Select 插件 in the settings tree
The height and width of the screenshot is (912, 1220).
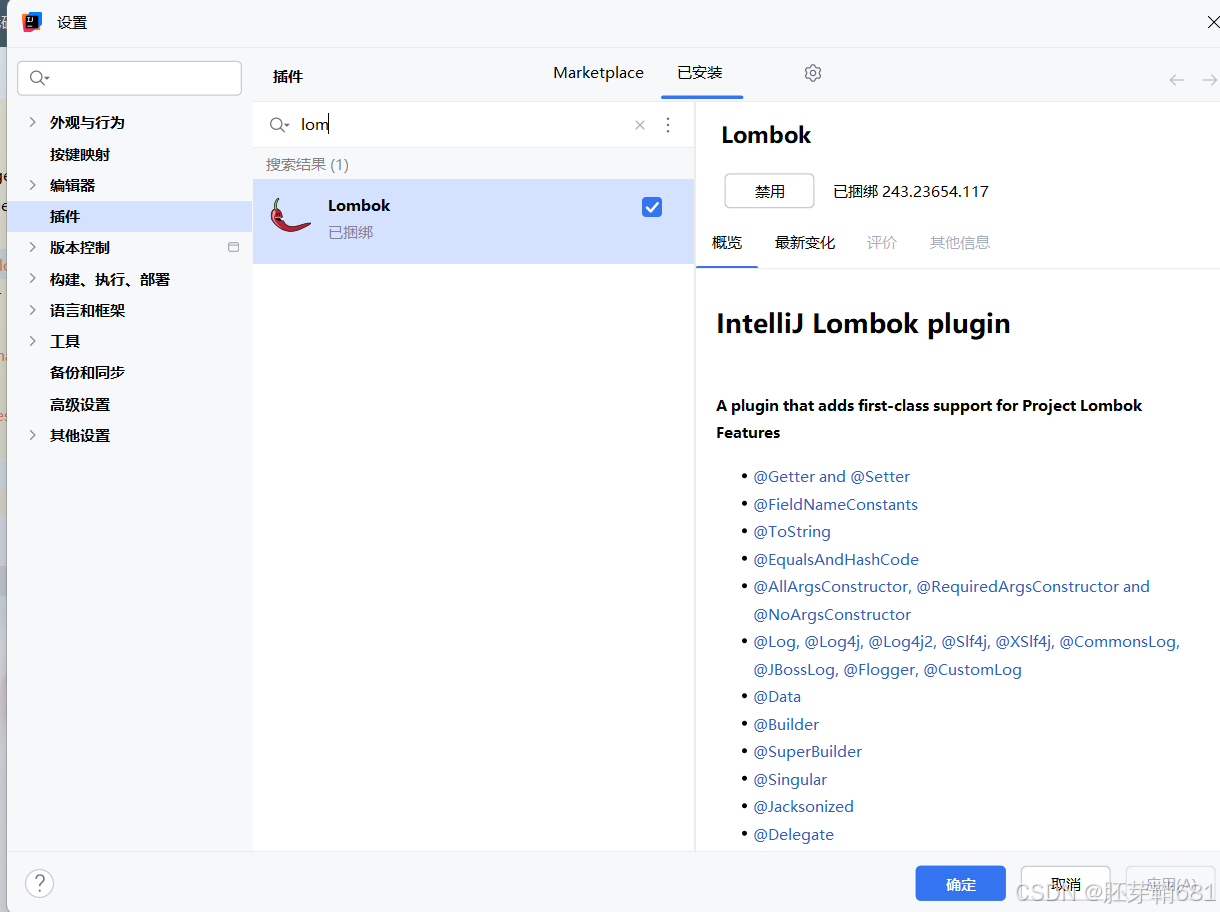(65, 216)
